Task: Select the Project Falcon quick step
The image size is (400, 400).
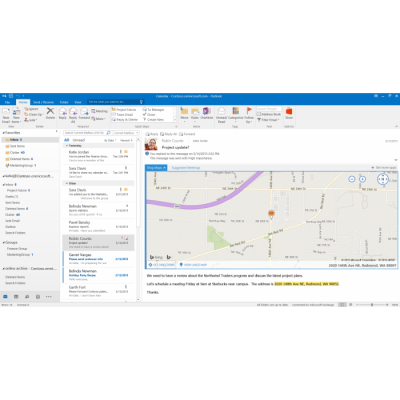Action: click(x=124, y=109)
